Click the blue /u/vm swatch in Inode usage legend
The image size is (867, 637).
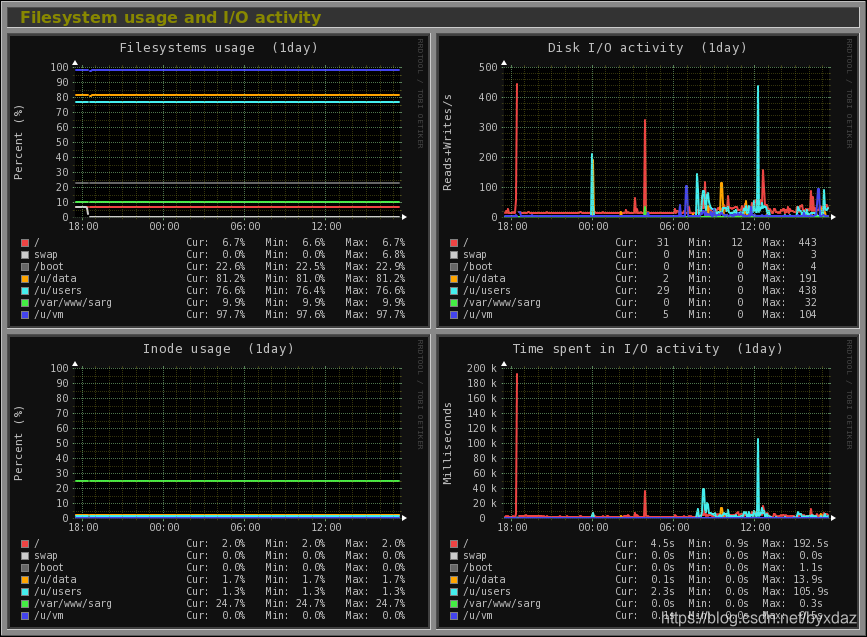[25, 615]
